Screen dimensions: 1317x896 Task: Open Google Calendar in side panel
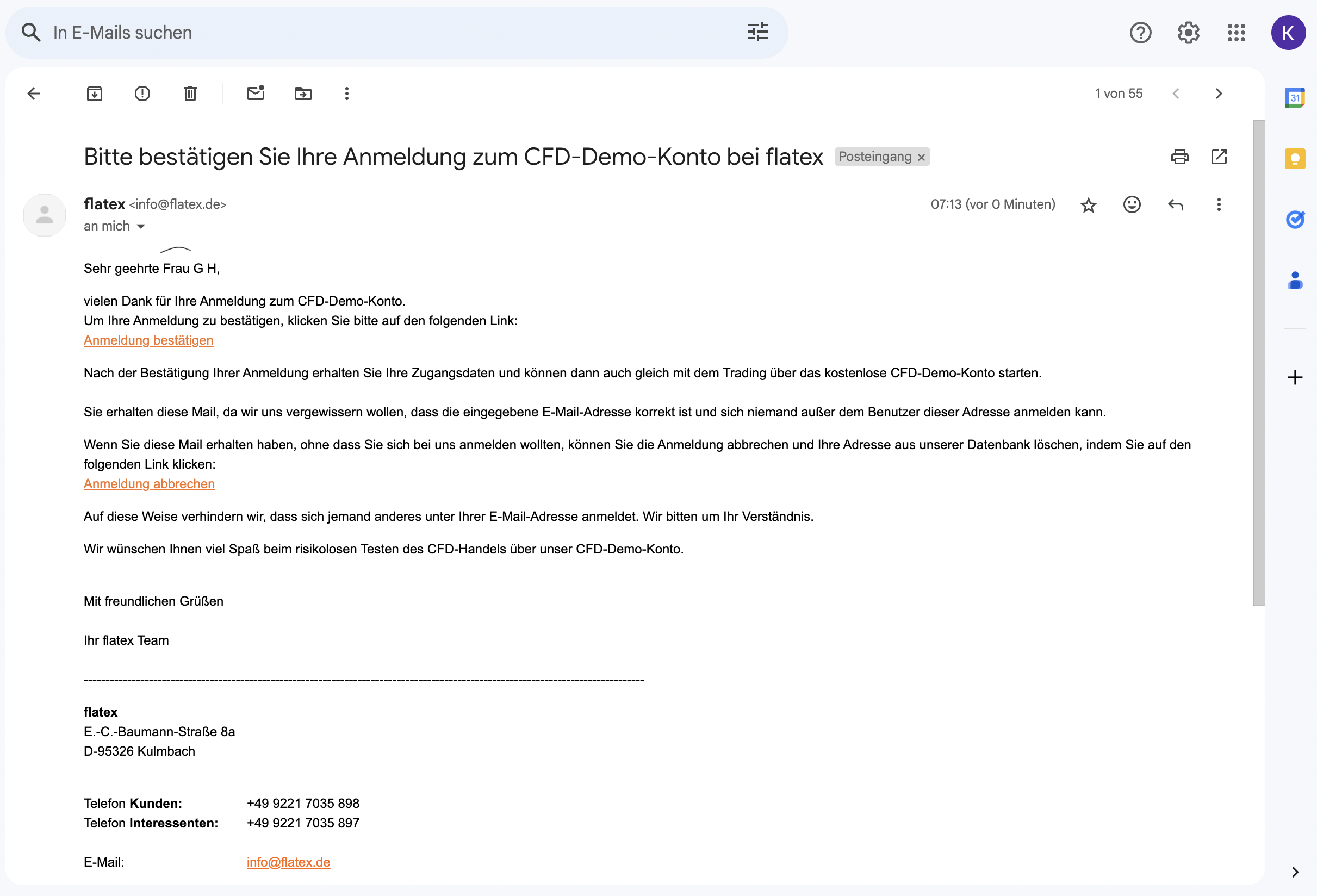click(1294, 98)
